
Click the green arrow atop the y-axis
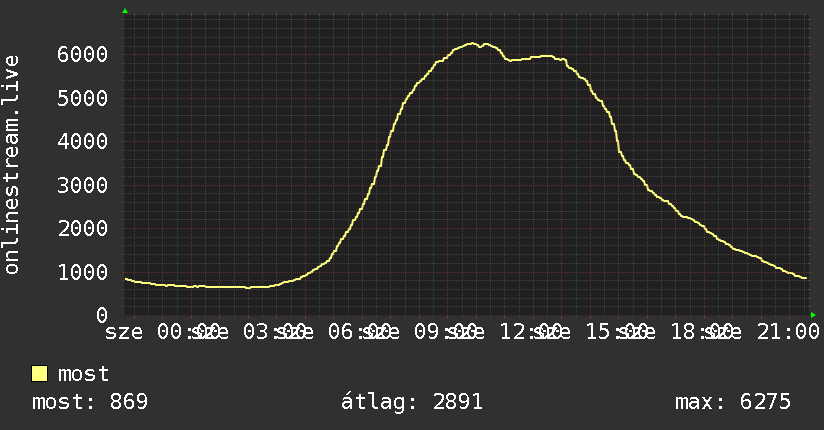point(125,11)
